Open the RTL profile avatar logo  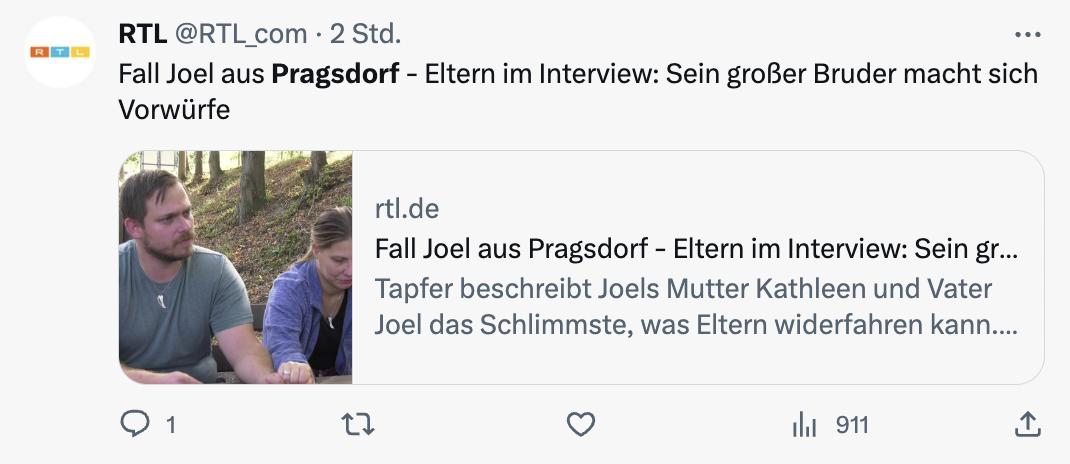(x=59, y=52)
